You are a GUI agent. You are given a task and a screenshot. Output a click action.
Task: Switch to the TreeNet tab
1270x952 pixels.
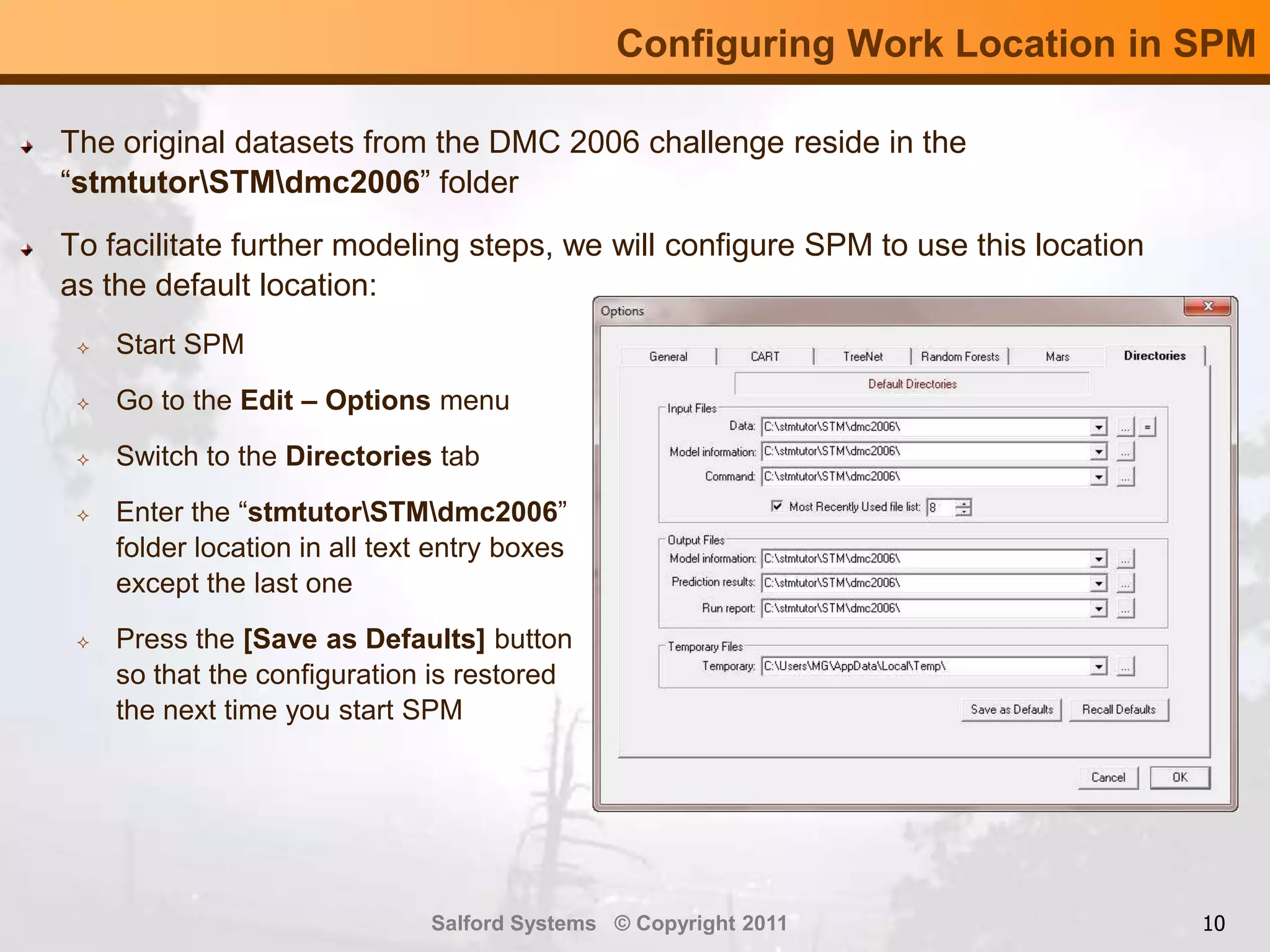pos(863,356)
